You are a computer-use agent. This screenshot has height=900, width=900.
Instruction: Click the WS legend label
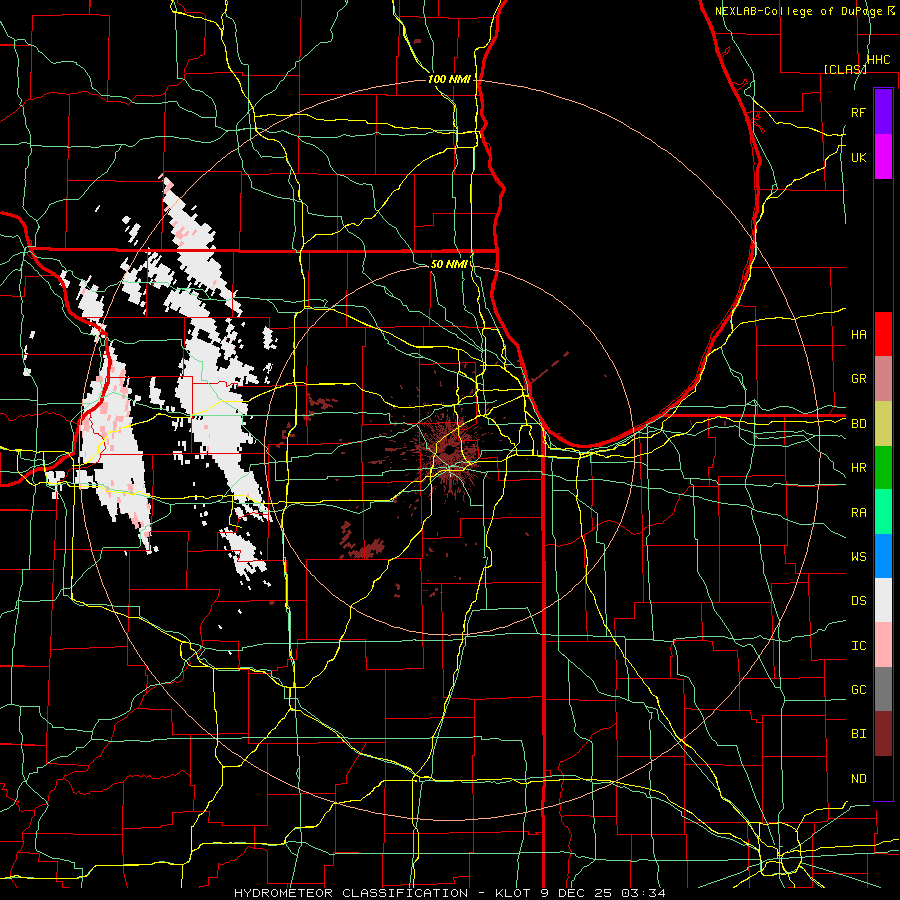tap(858, 557)
